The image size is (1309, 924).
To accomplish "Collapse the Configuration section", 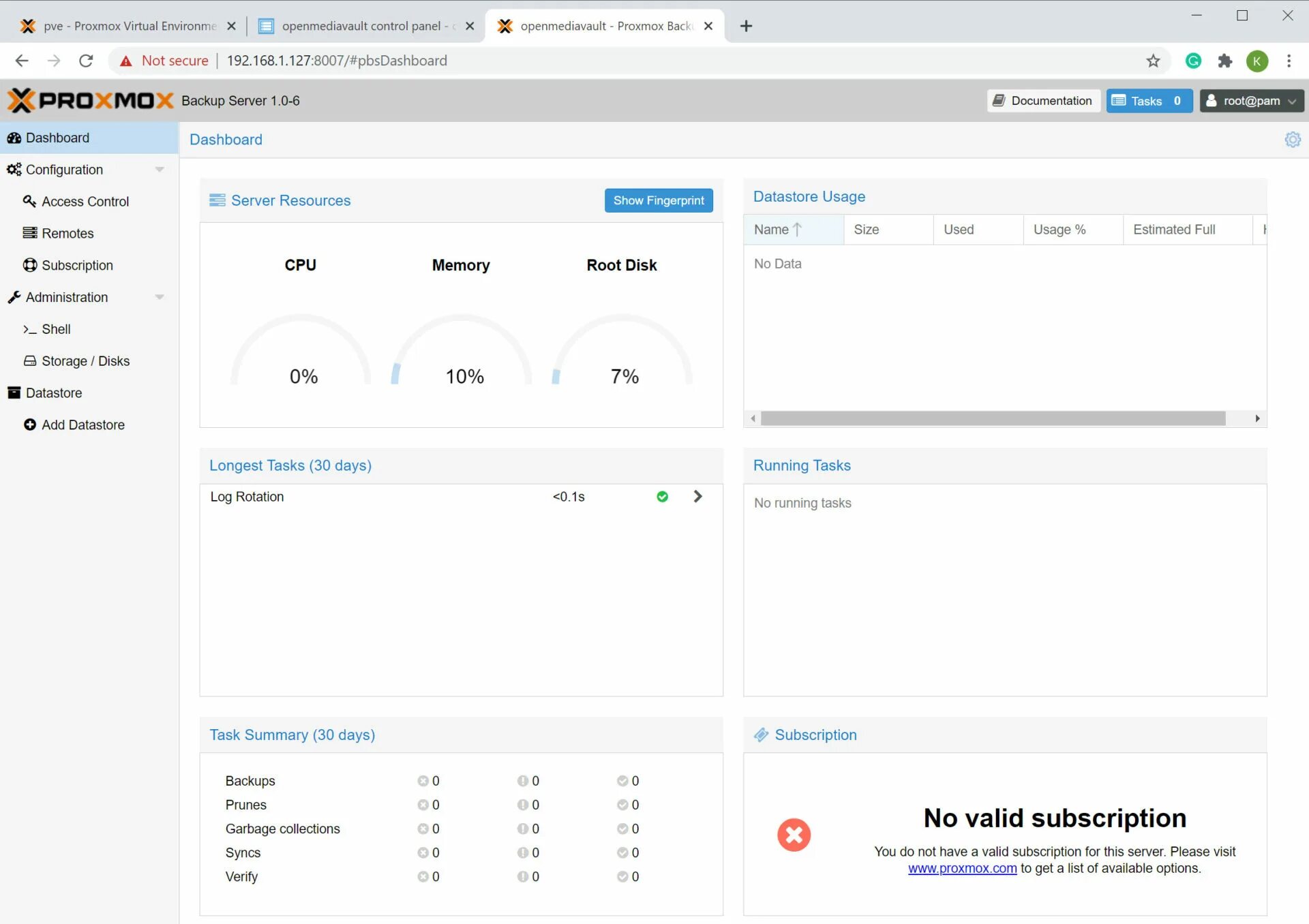I will coord(160,170).
